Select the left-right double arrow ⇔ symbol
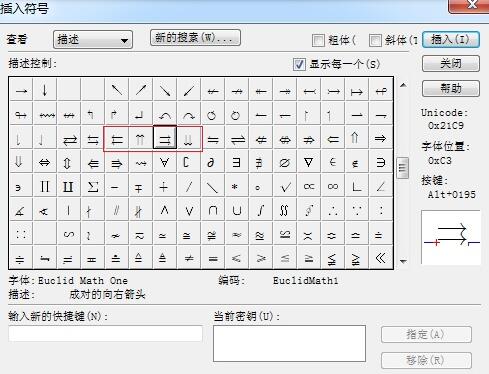 coord(45,162)
